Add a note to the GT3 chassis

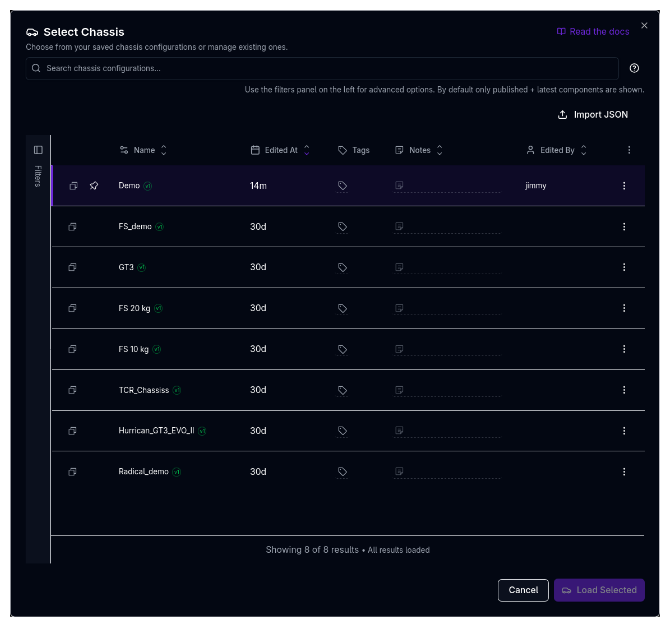447,267
